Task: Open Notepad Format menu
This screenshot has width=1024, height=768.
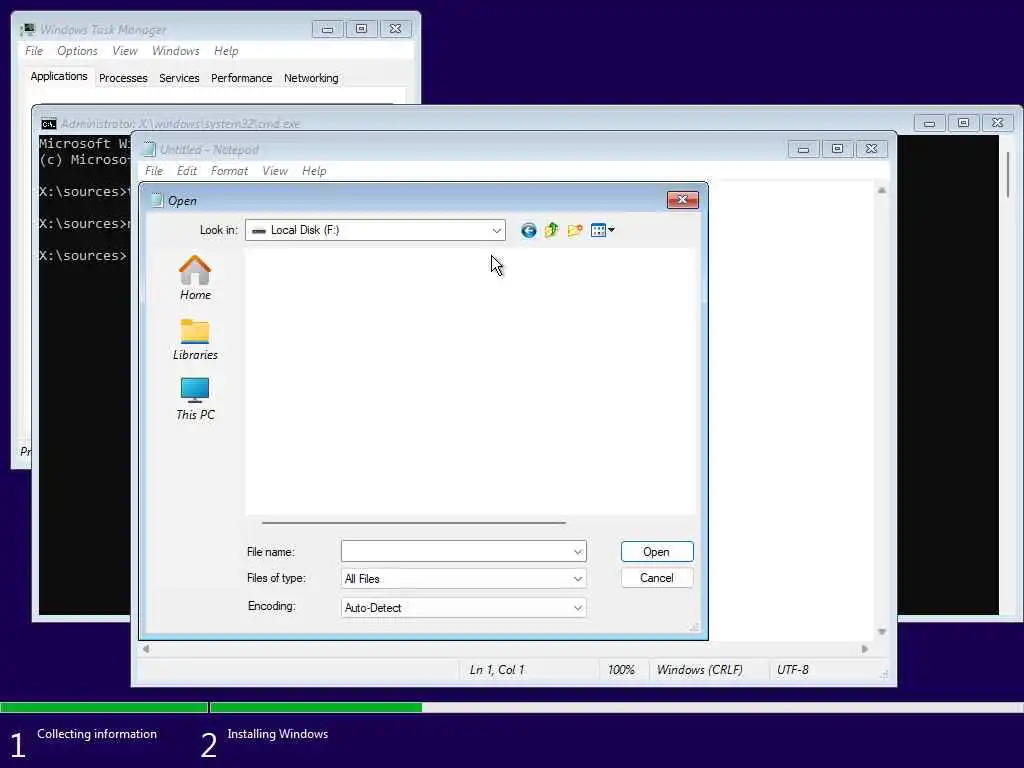Action: click(x=229, y=171)
